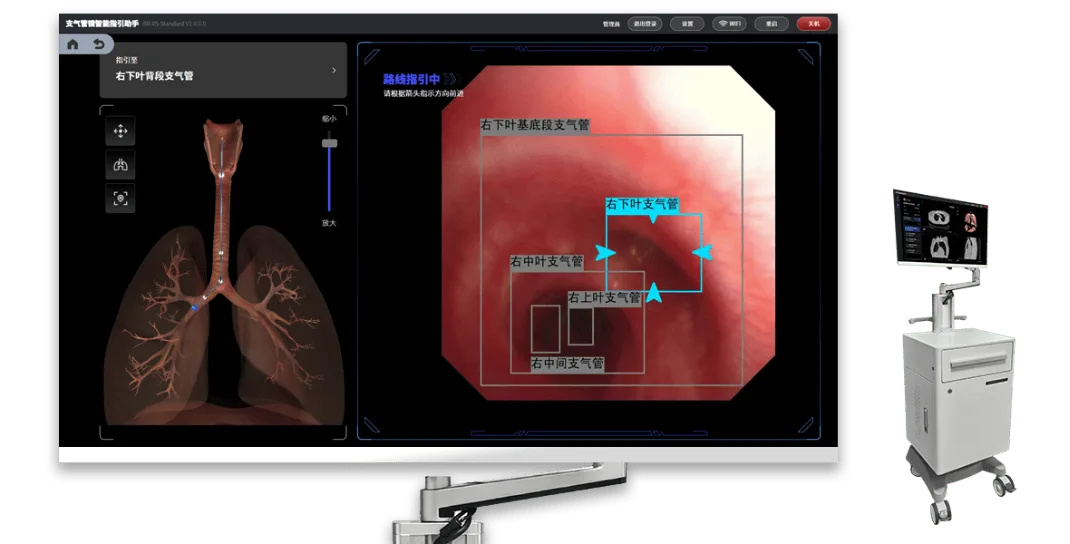Screen dimensions: 1070x544
Task: Click the back arrow icon
Action: click(x=99, y=44)
